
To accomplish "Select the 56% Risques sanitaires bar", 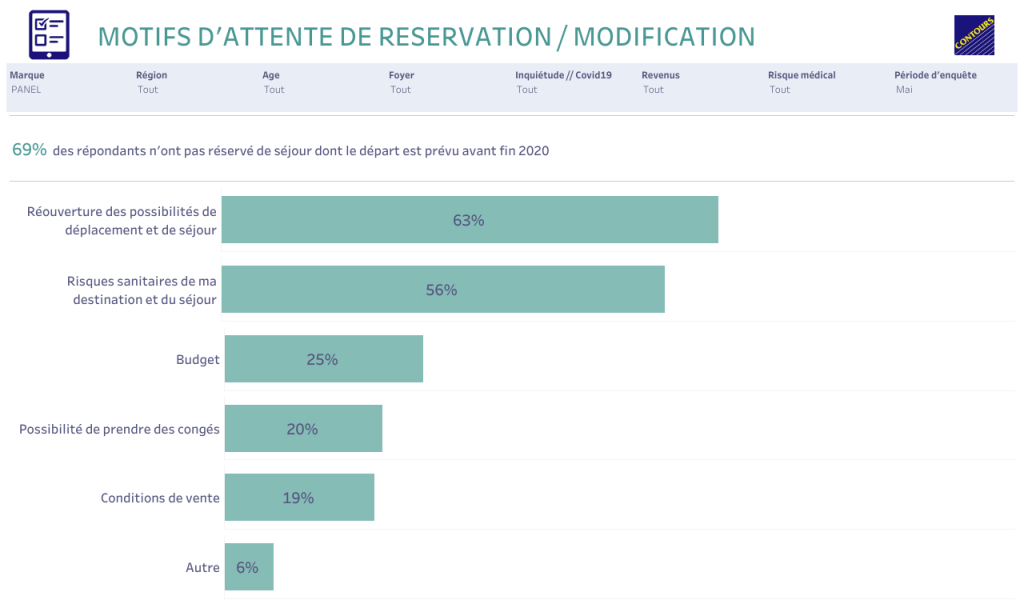I will [x=442, y=290].
